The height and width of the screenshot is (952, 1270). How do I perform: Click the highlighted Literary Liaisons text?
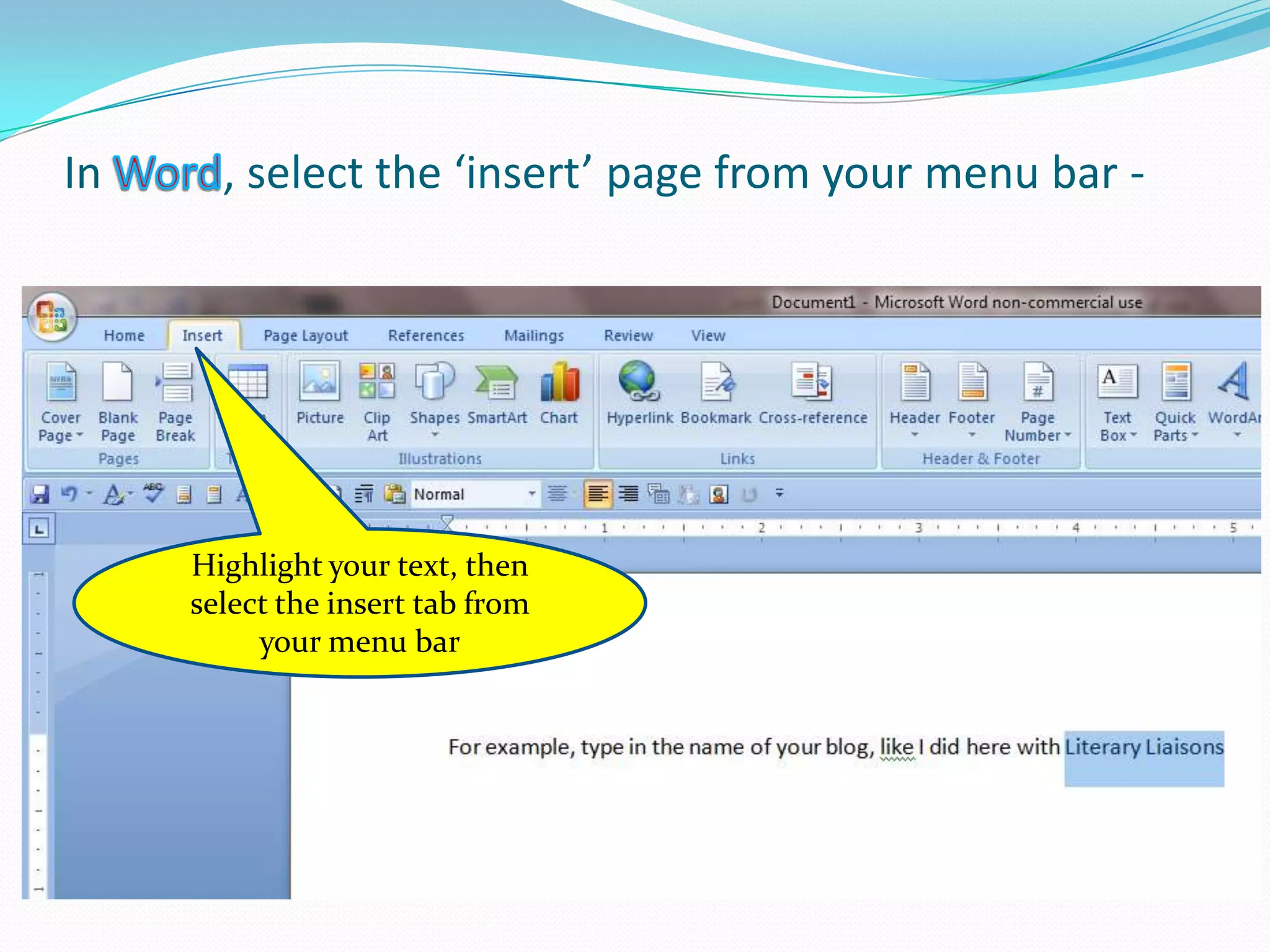(x=1144, y=747)
